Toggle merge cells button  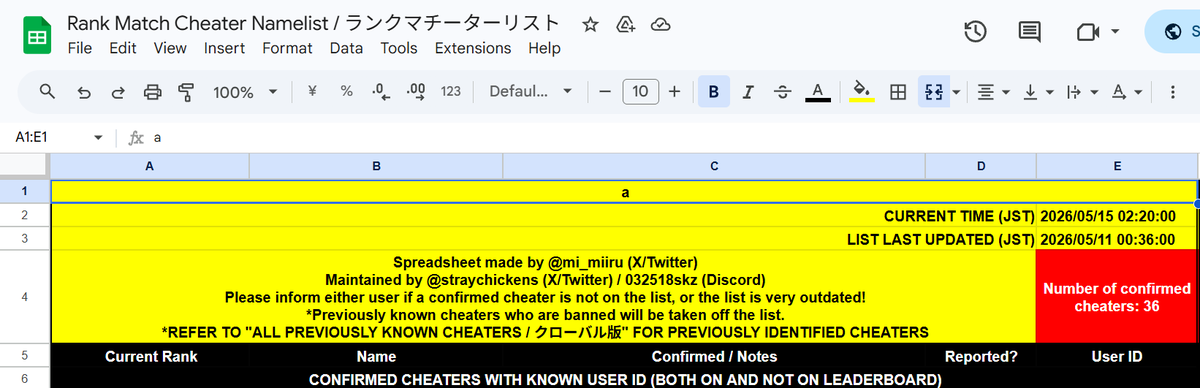pos(934,92)
